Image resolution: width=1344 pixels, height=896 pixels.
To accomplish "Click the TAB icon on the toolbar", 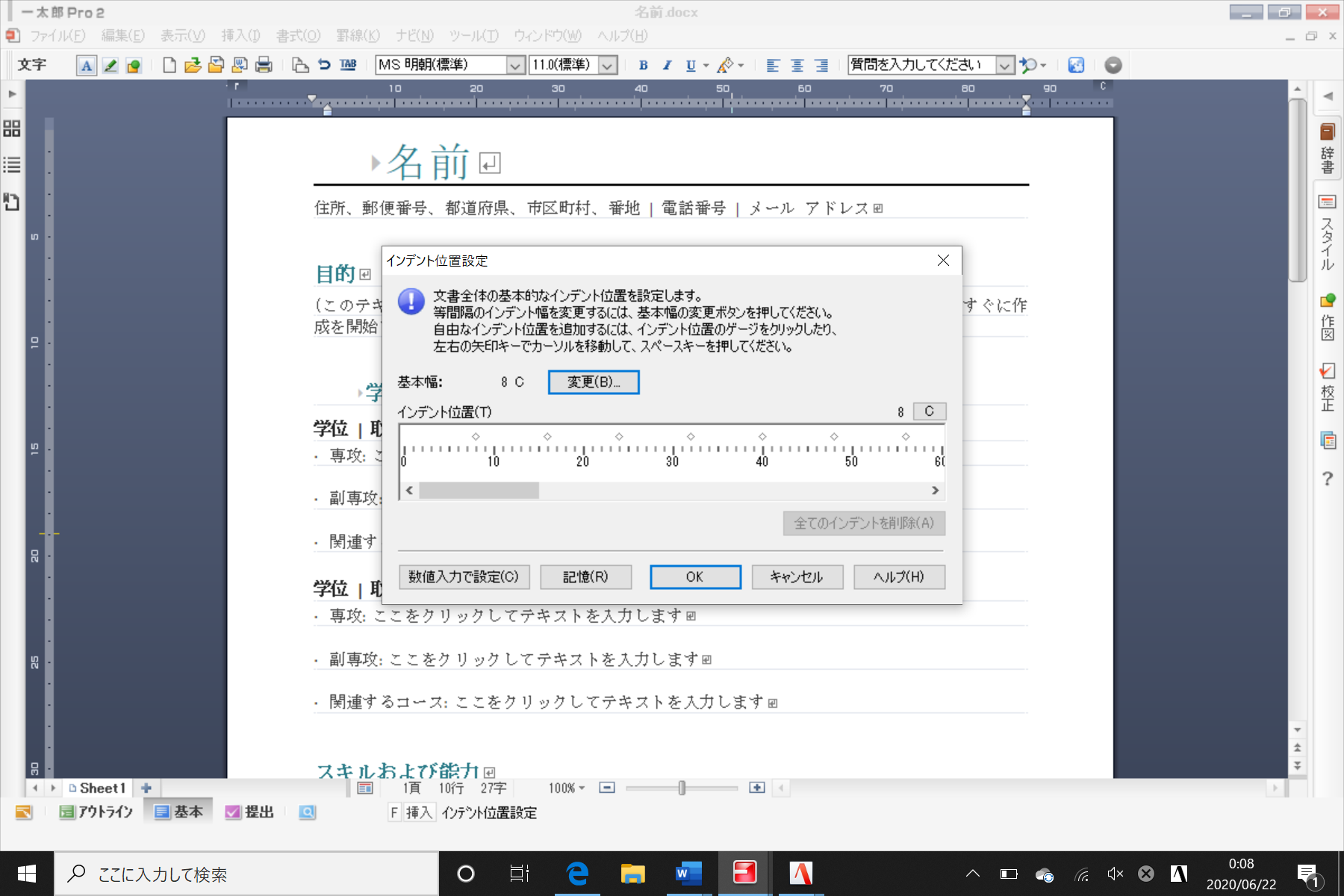I will point(348,65).
